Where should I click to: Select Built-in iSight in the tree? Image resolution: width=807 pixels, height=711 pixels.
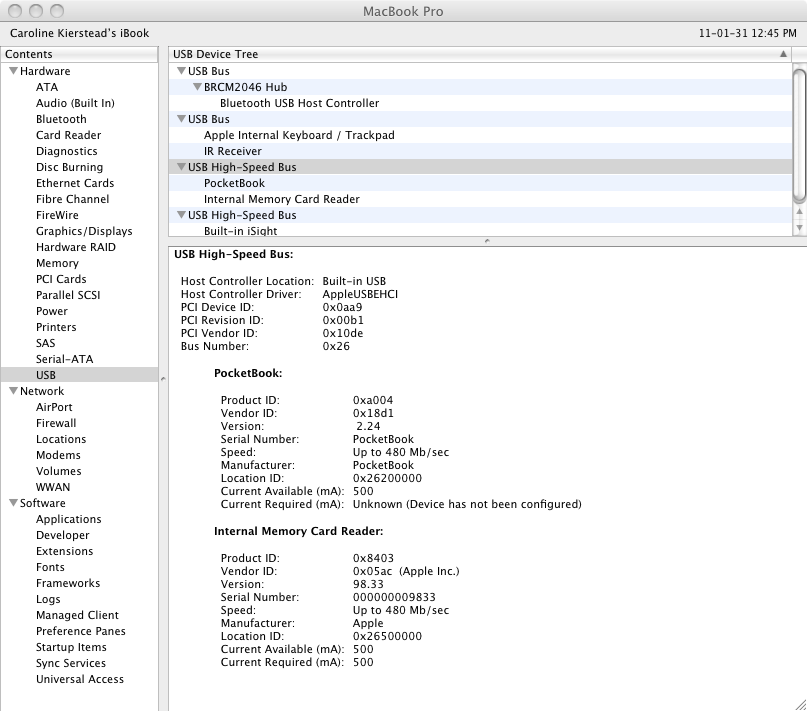point(240,231)
